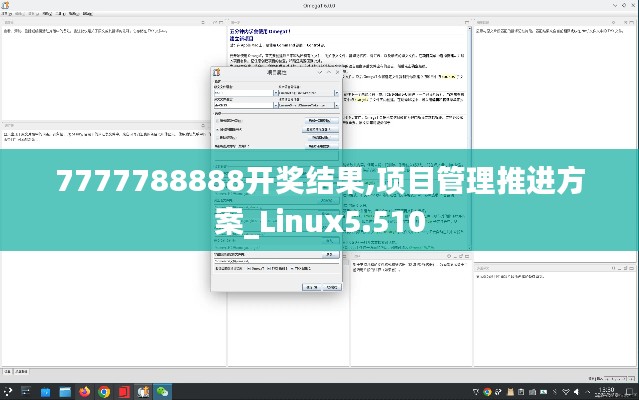
Task: Open the Help menu in OmegaT
Action: tap(87, 13)
